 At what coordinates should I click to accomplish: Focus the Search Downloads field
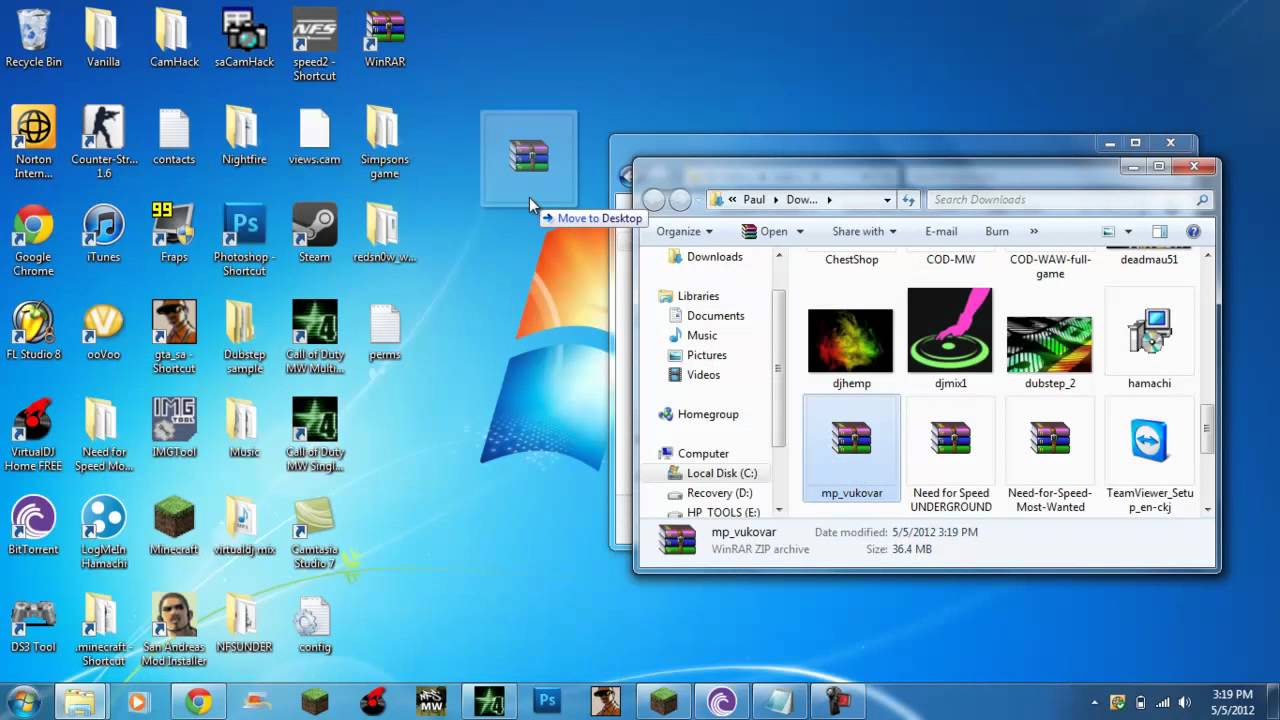tap(1070, 200)
